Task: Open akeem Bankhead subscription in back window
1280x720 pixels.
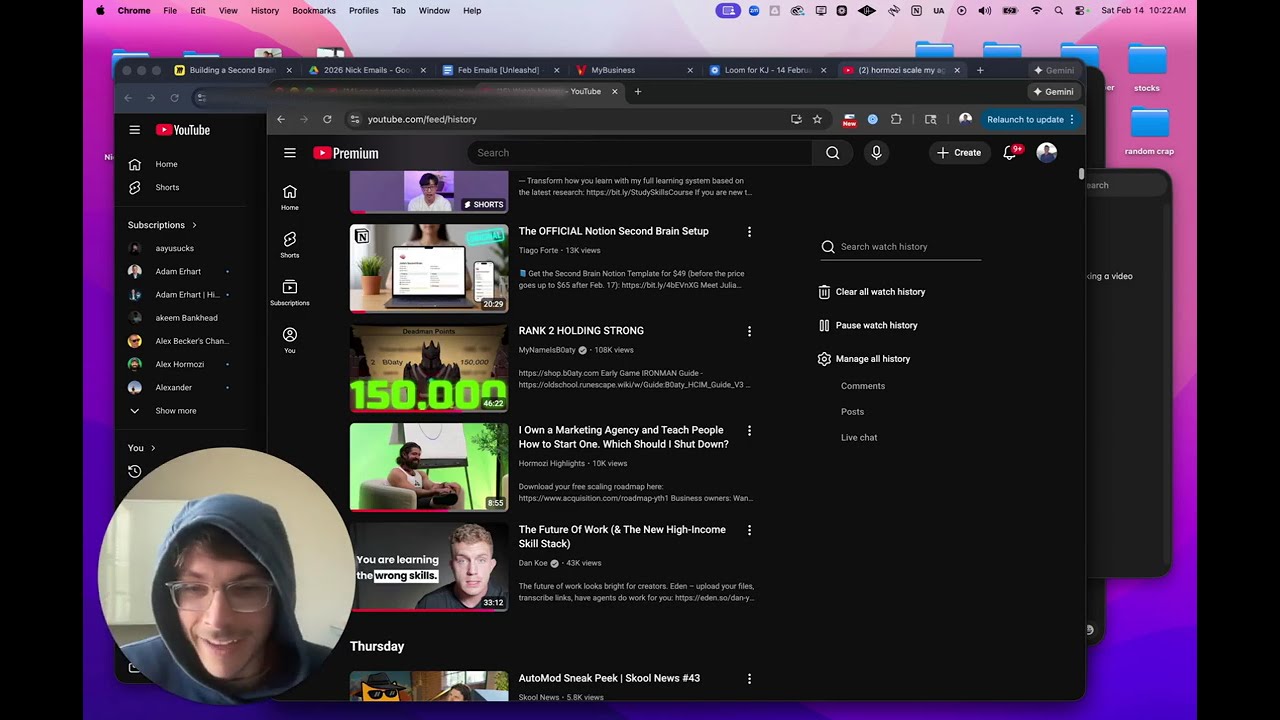Action: 186,318
